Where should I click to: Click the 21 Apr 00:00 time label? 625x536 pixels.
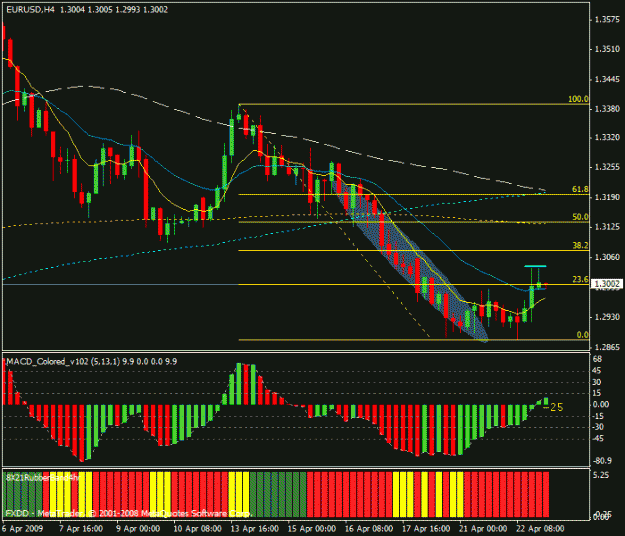483,528
